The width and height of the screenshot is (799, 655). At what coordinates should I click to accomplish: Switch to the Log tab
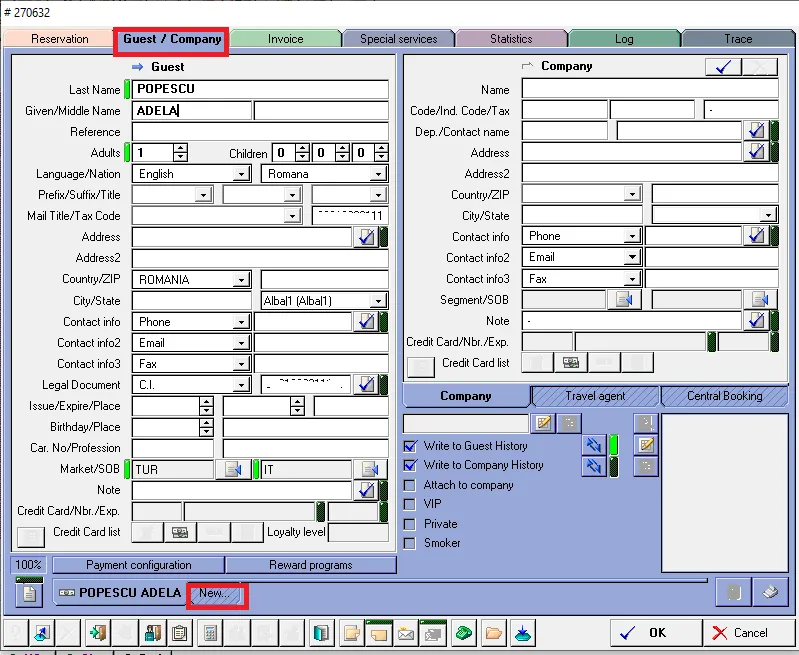point(624,39)
